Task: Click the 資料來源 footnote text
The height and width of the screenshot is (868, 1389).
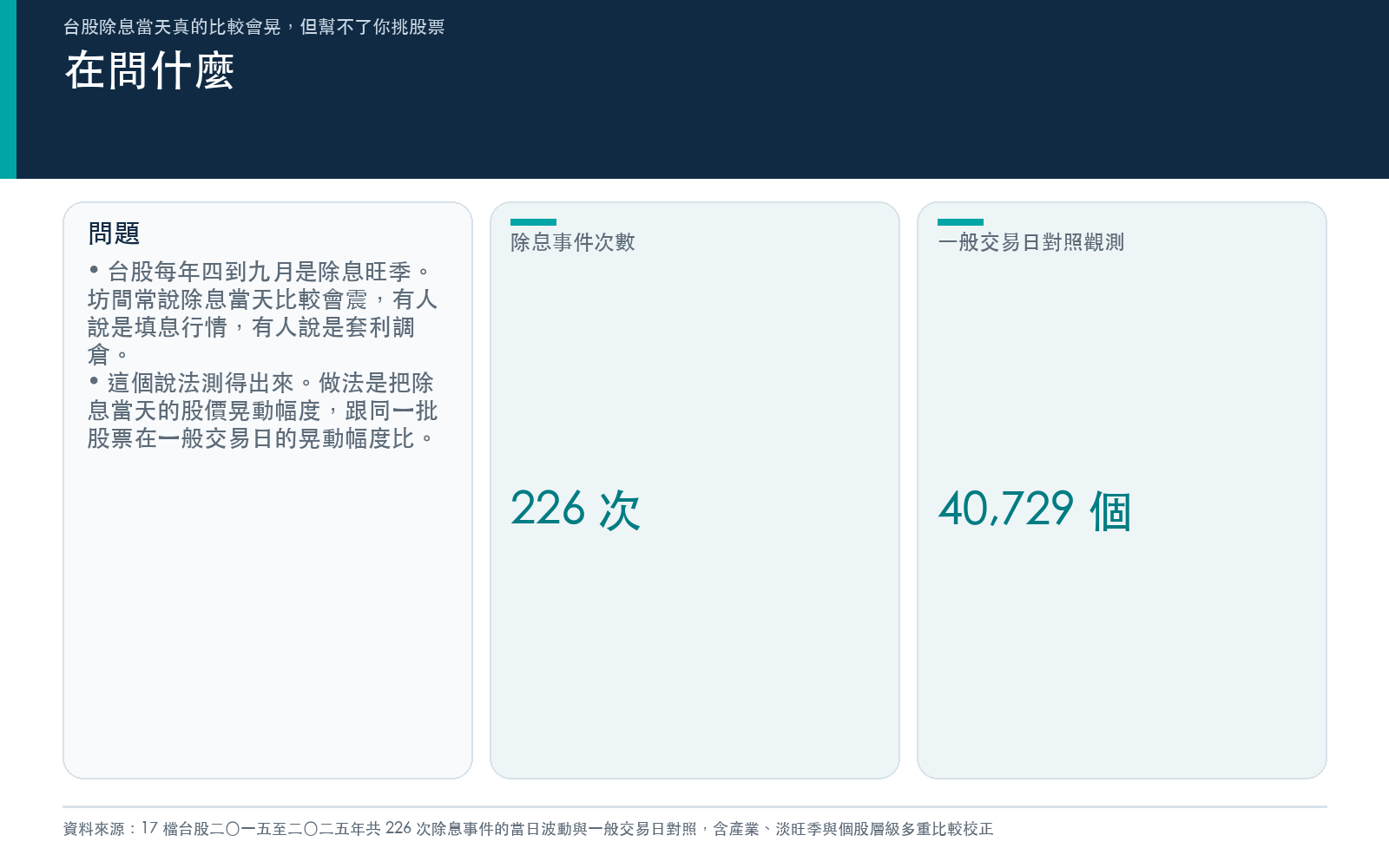Action: click(528, 829)
